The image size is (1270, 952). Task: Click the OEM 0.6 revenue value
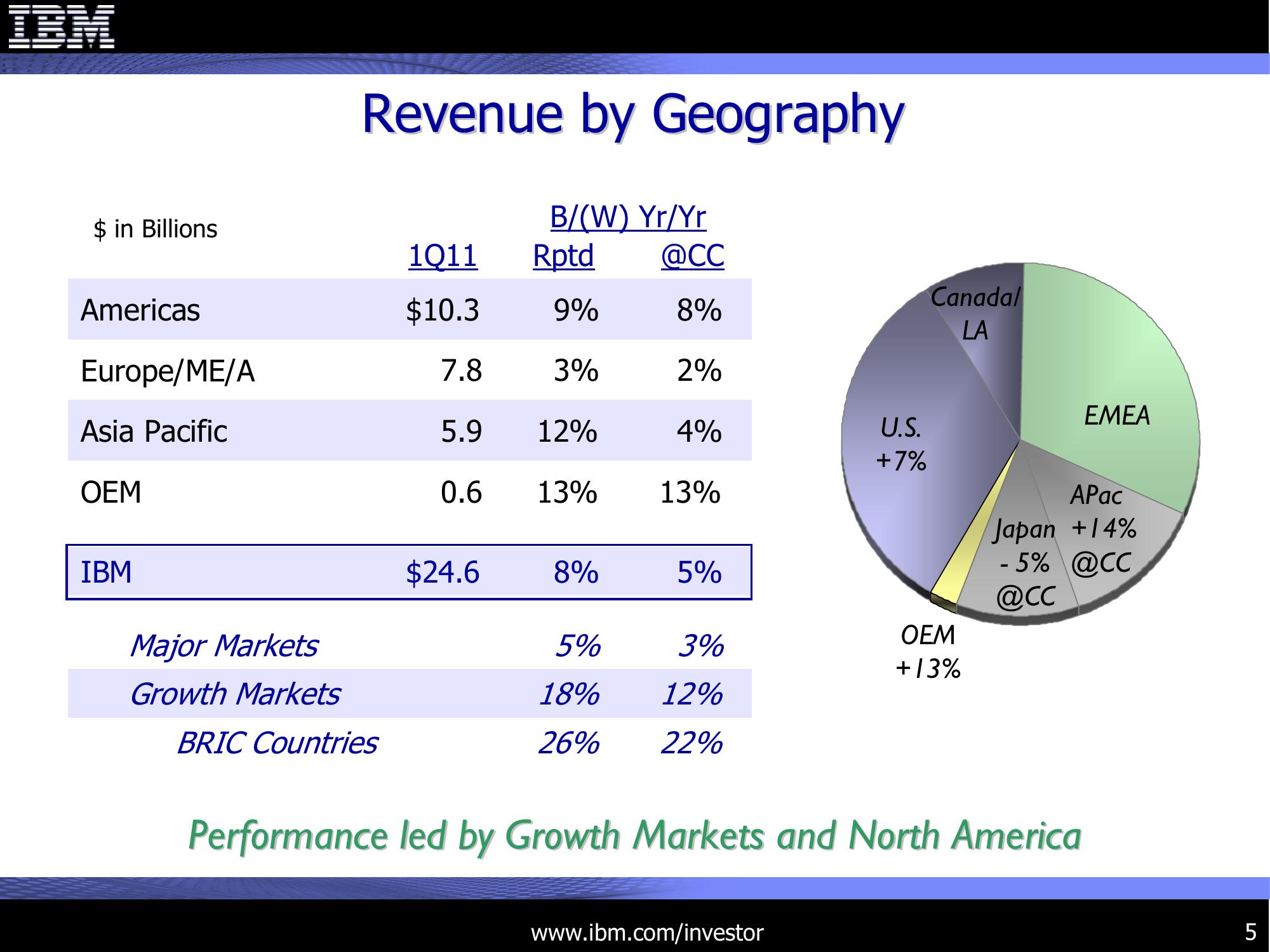tap(462, 493)
